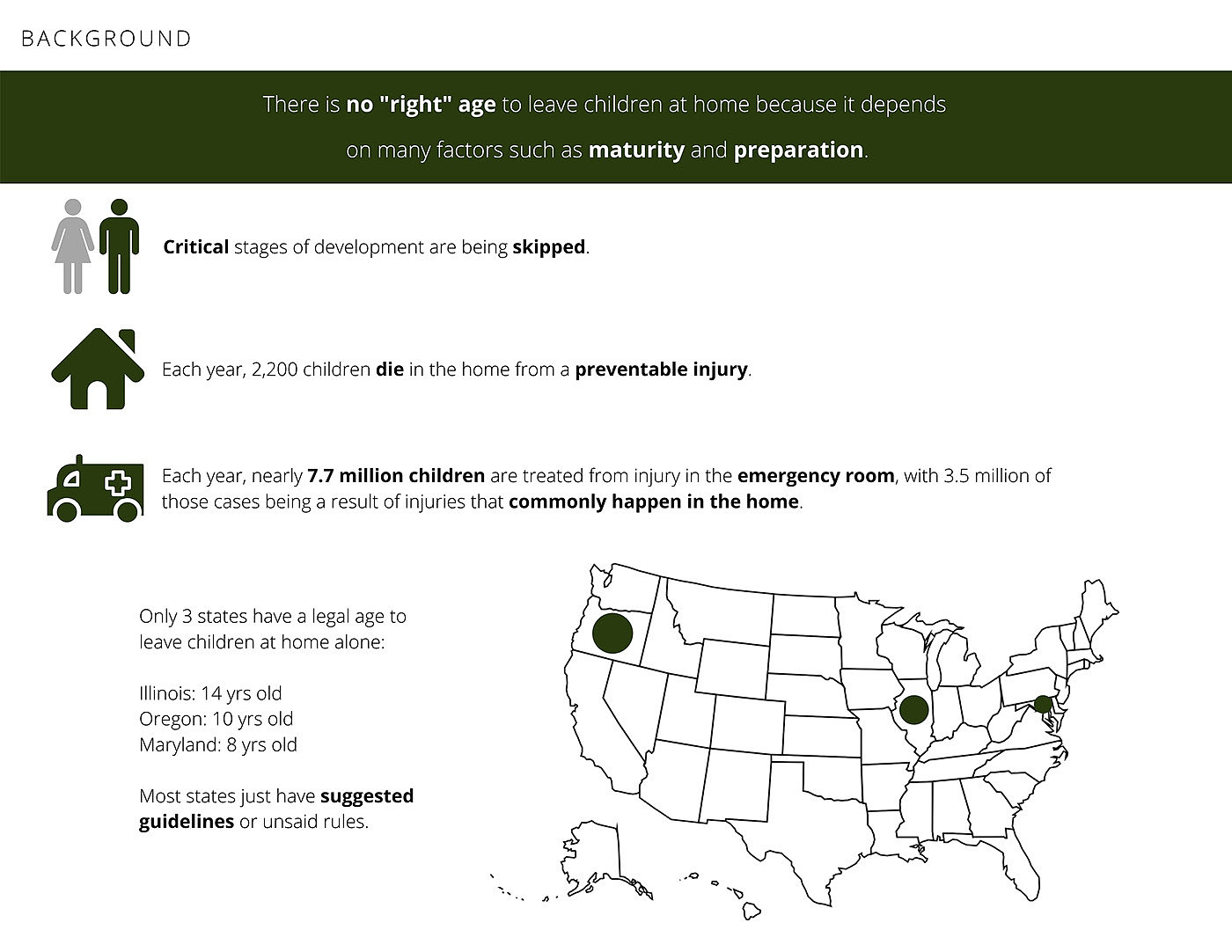Click the gray female figure icon

pos(73,246)
